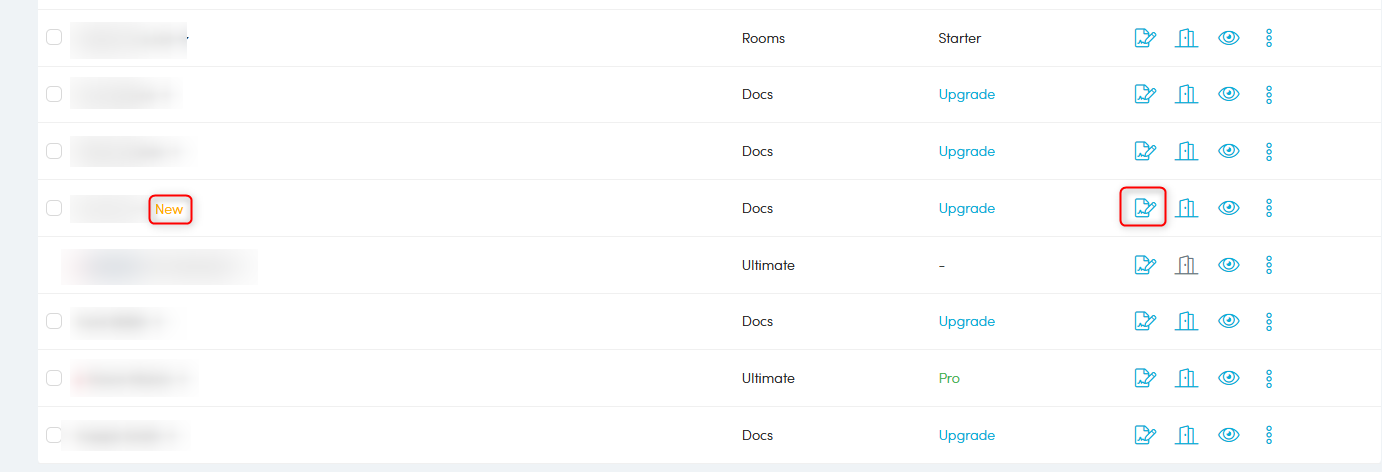Toggle visibility eye in the New-tagged row
The height and width of the screenshot is (472, 1382).
[1229, 208]
